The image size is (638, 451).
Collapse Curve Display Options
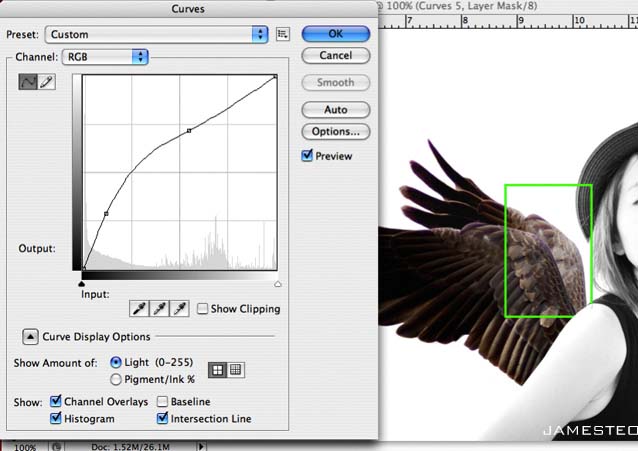click(x=31, y=337)
